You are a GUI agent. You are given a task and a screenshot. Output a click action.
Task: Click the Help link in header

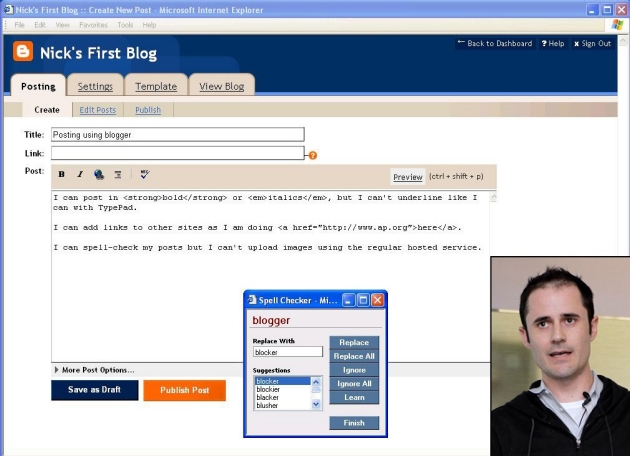point(553,43)
